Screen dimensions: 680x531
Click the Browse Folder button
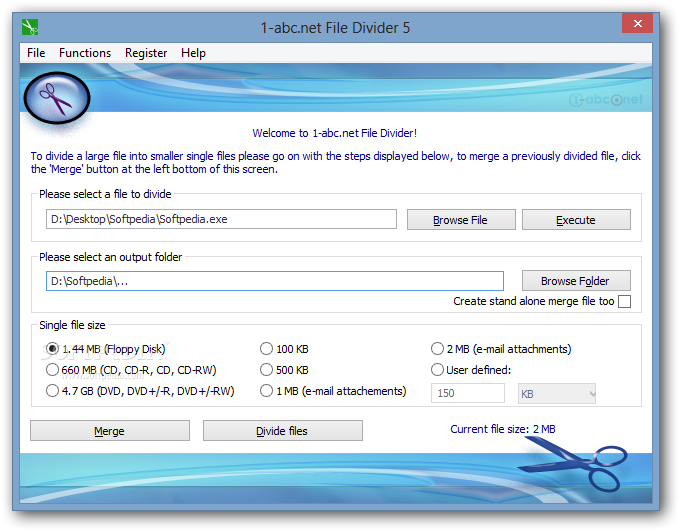576,281
